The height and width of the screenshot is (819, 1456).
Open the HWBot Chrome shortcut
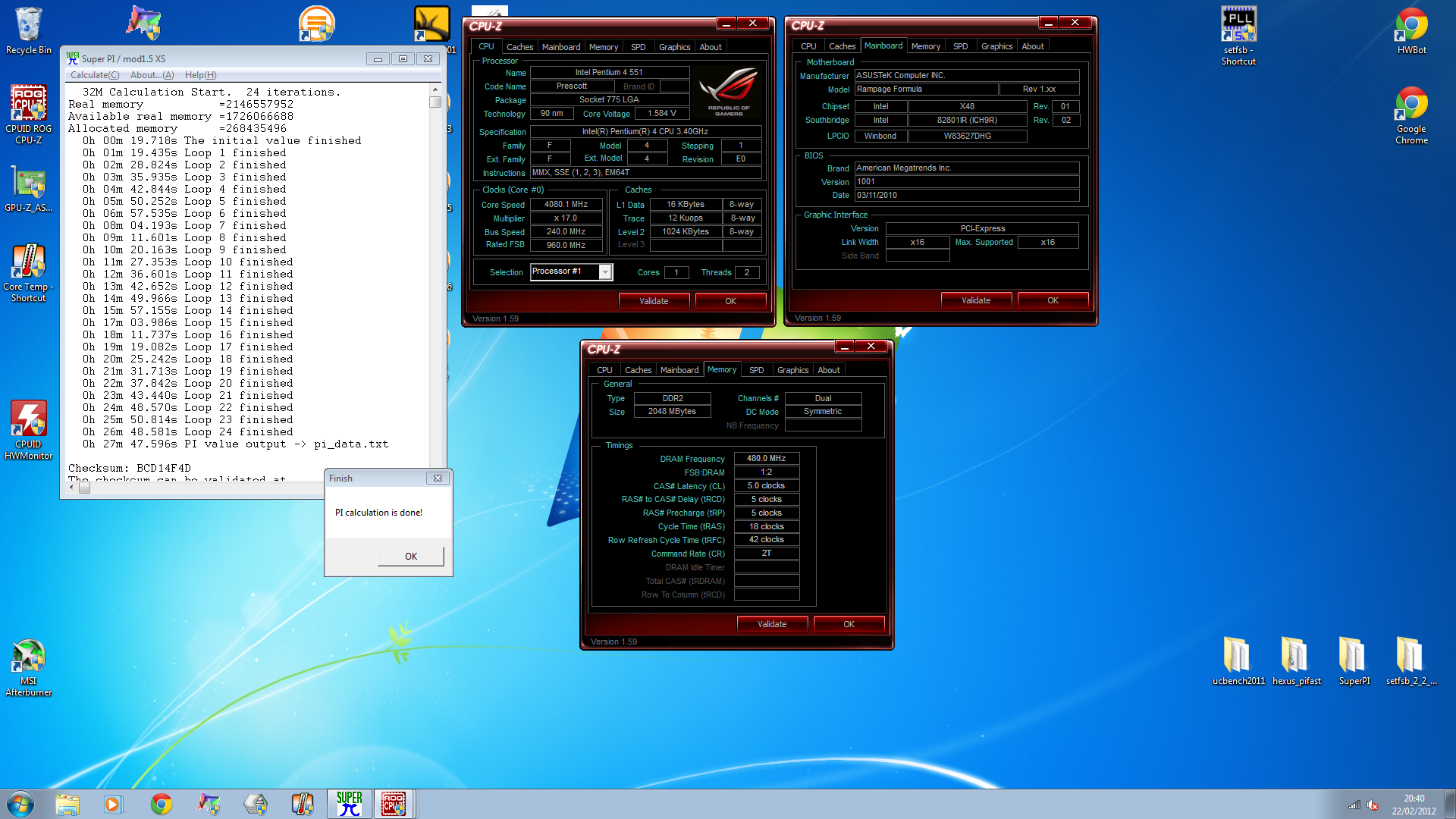point(1411,31)
